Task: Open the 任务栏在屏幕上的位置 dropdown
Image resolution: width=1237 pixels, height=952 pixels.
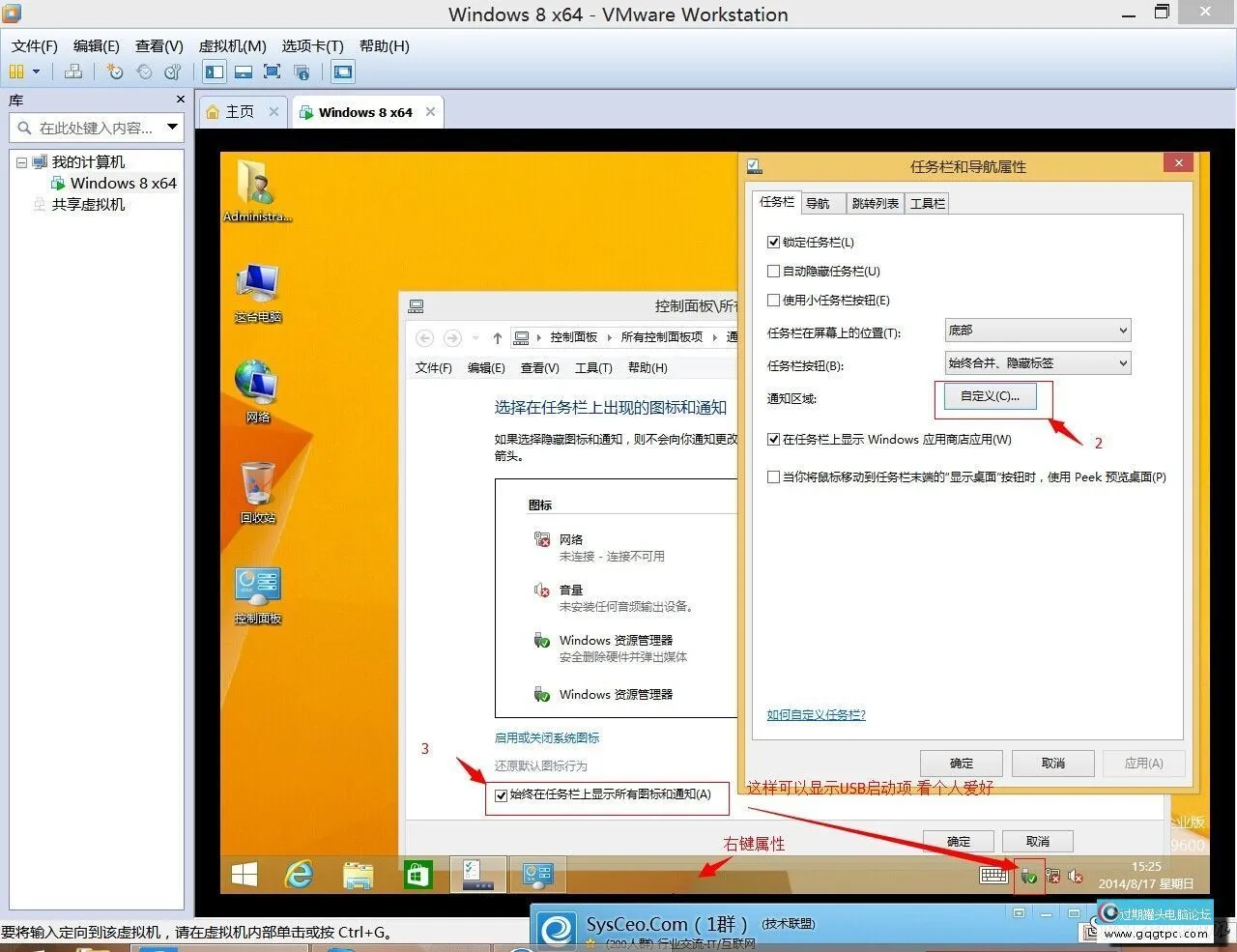Action: [x=1037, y=331]
